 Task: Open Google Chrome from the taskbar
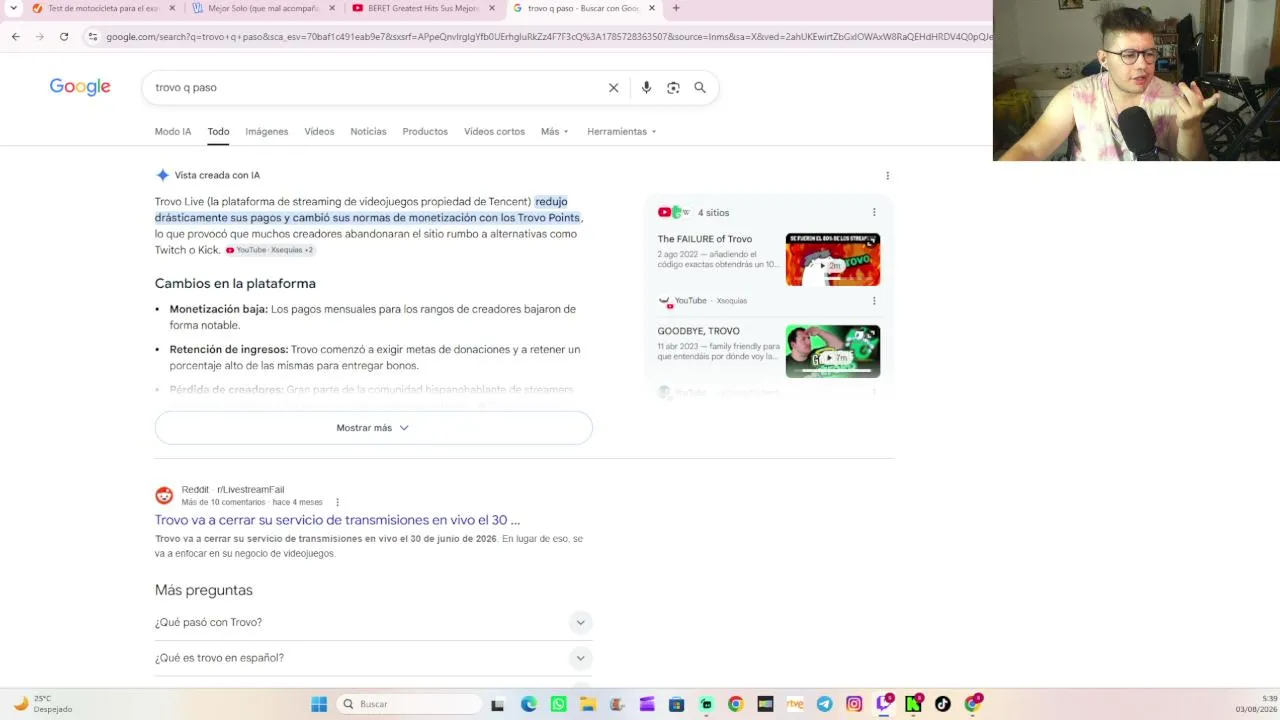pyautogui.click(x=736, y=704)
